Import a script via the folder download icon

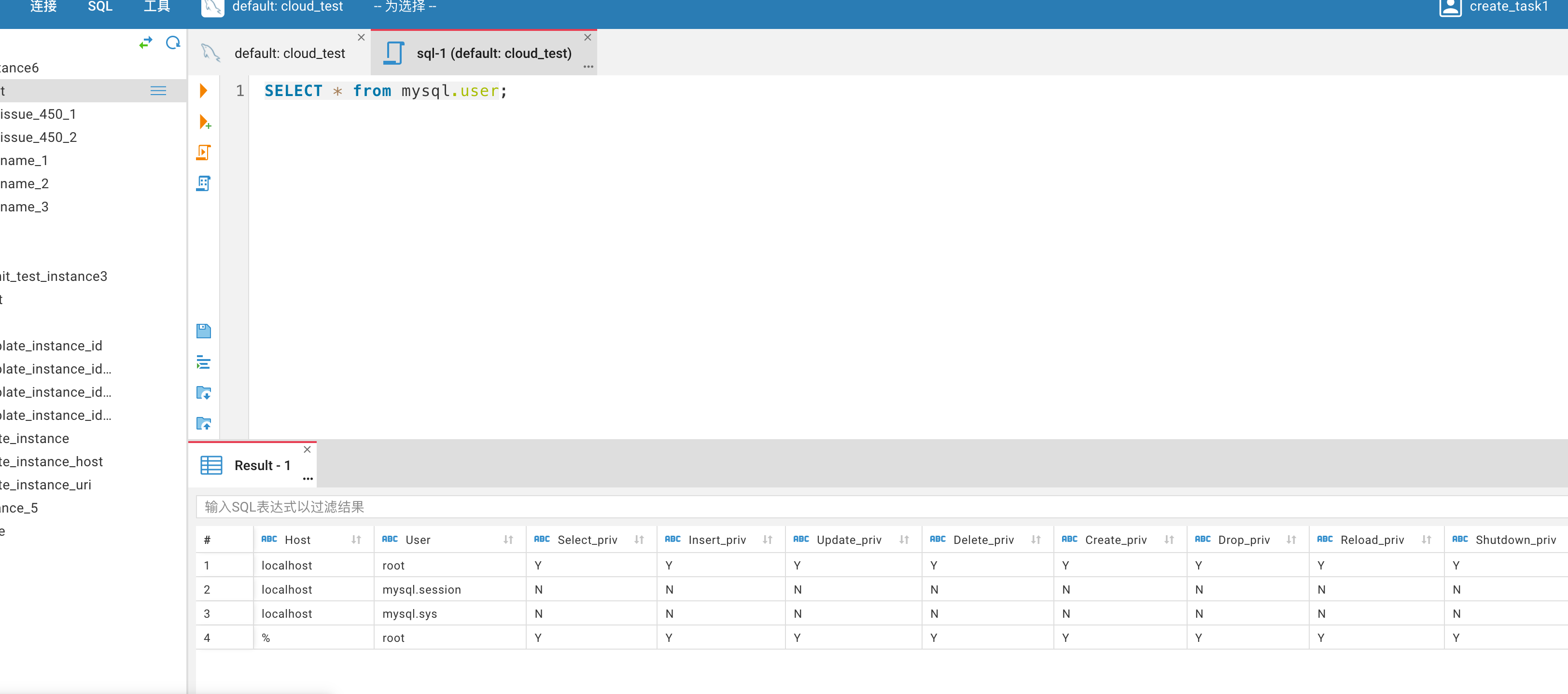tap(203, 393)
